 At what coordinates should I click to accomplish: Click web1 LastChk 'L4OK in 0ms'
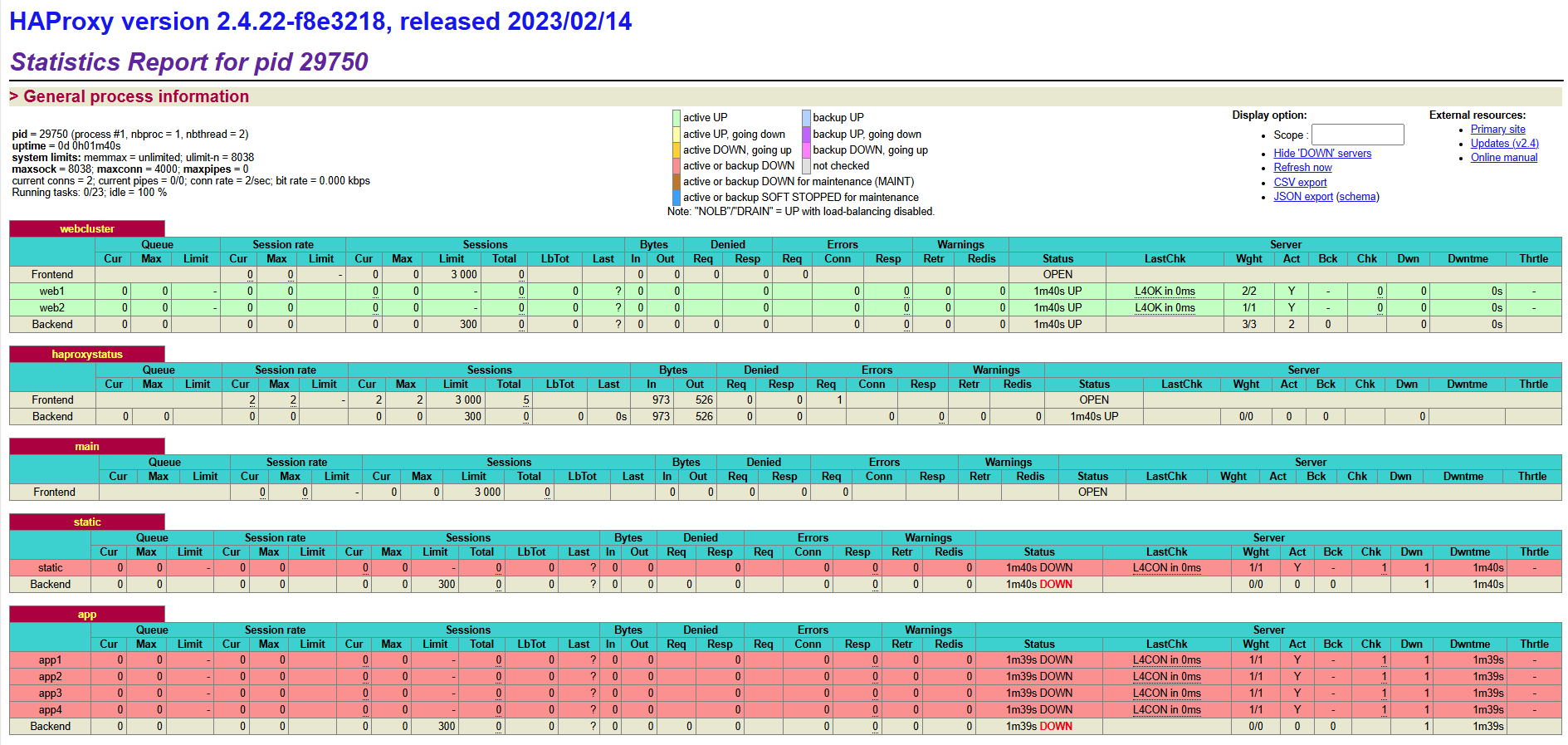[1165, 291]
